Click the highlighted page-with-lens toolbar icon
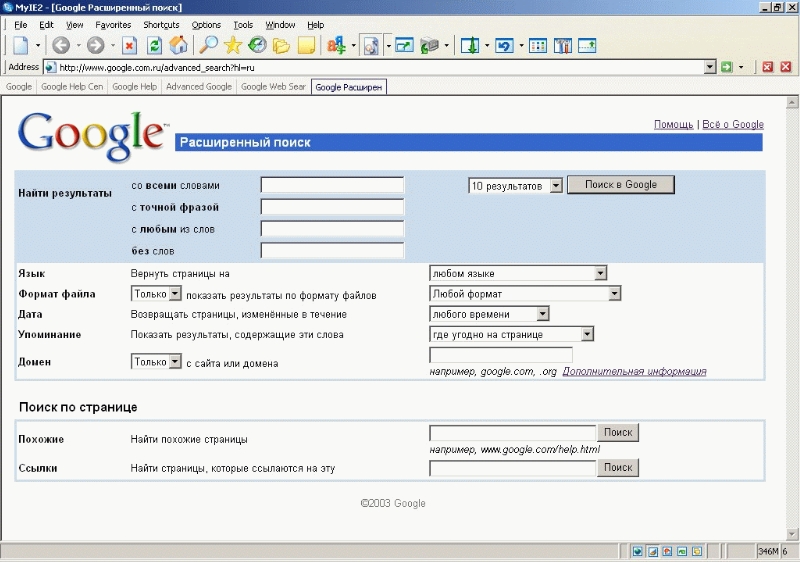 coord(371,45)
